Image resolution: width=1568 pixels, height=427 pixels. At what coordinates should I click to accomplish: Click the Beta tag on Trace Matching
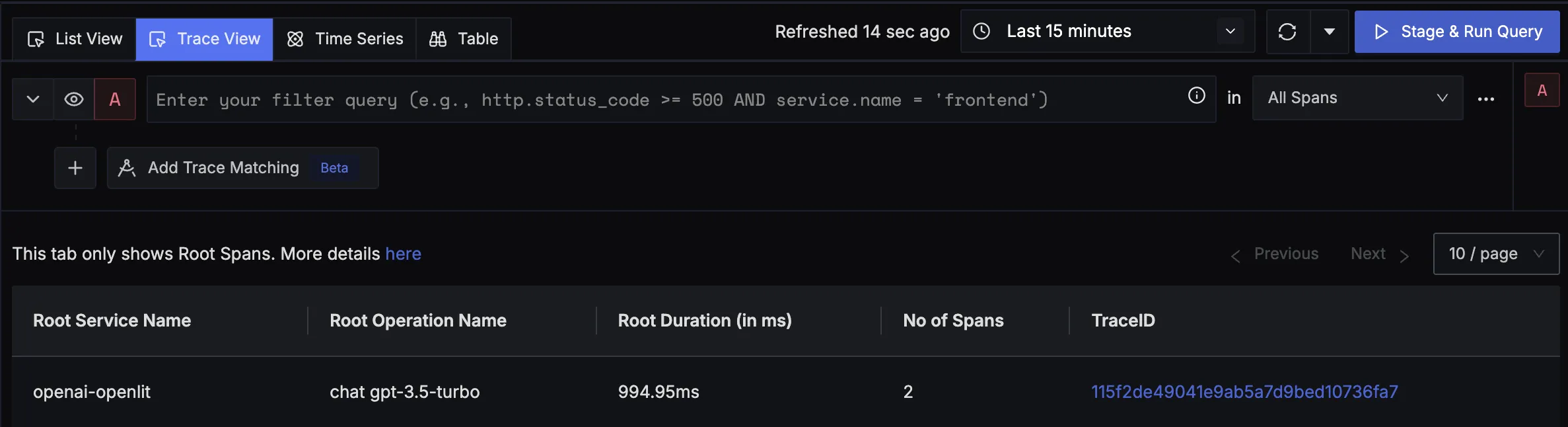334,168
